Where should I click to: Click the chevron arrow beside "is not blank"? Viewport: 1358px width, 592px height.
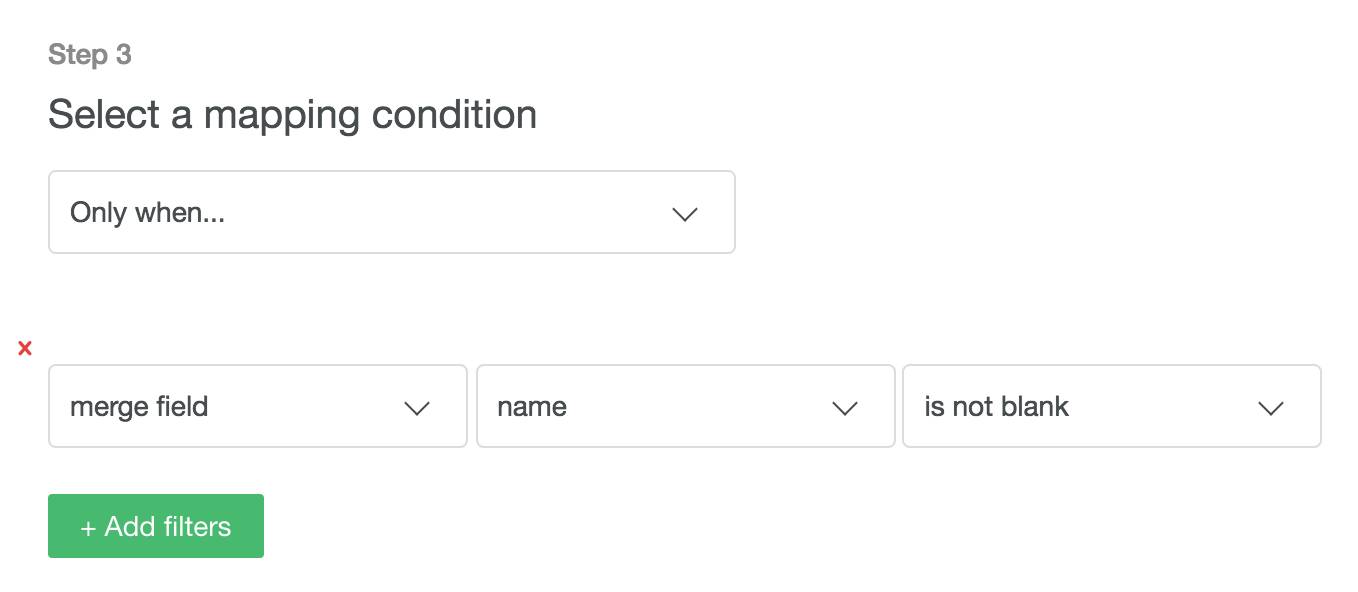pyautogui.click(x=1270, y=408)
